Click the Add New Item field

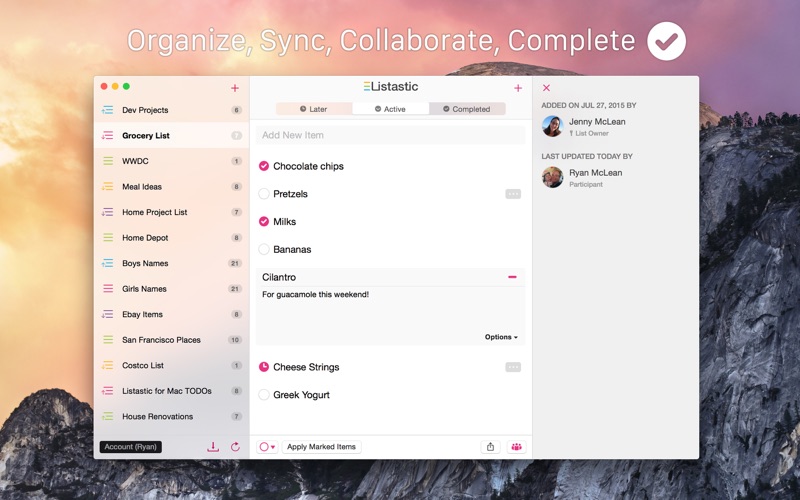[x=390, y=135]
